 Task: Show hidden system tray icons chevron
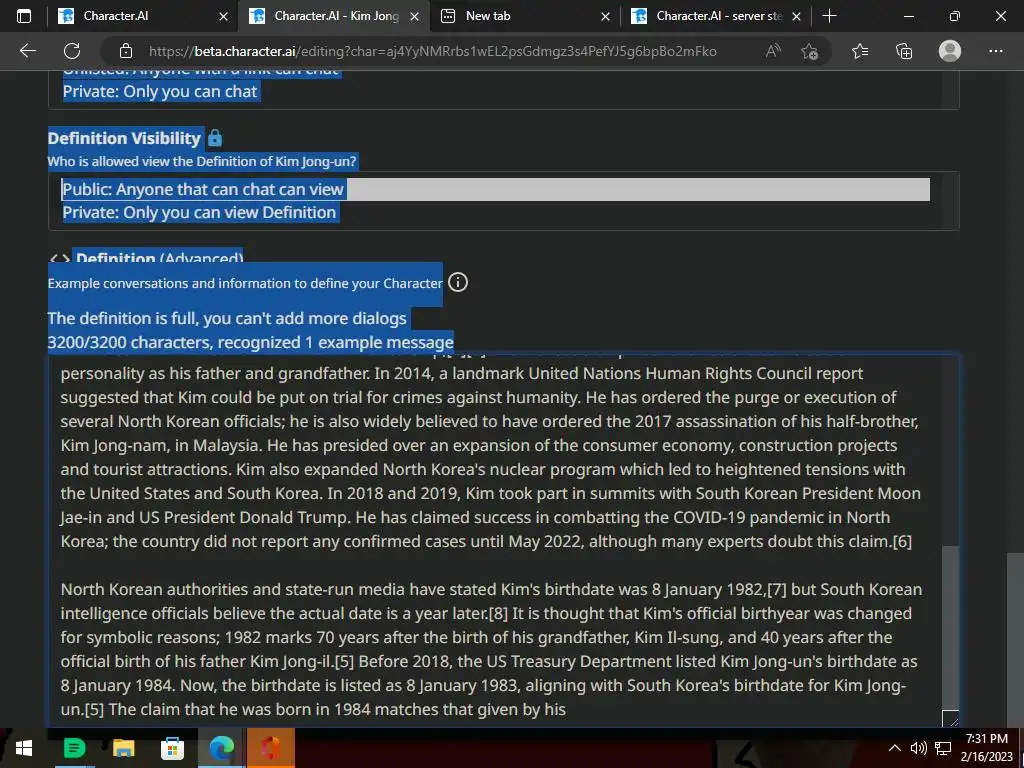[x=895, y=748]
